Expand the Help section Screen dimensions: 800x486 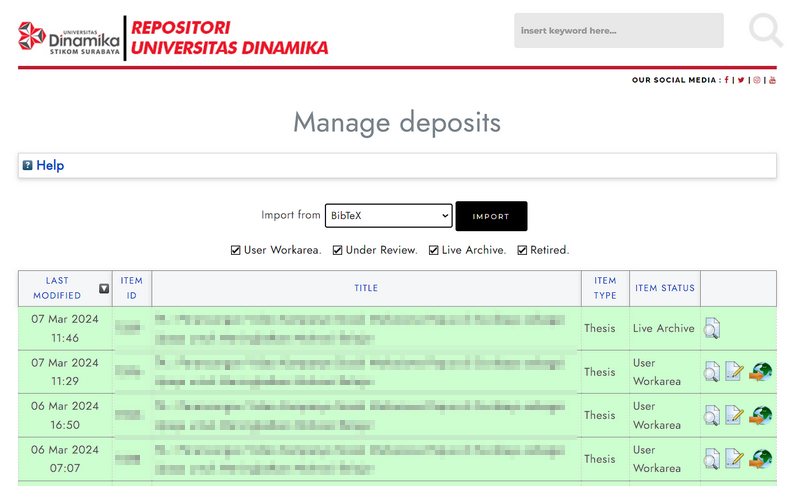click(x=50, y=165)
